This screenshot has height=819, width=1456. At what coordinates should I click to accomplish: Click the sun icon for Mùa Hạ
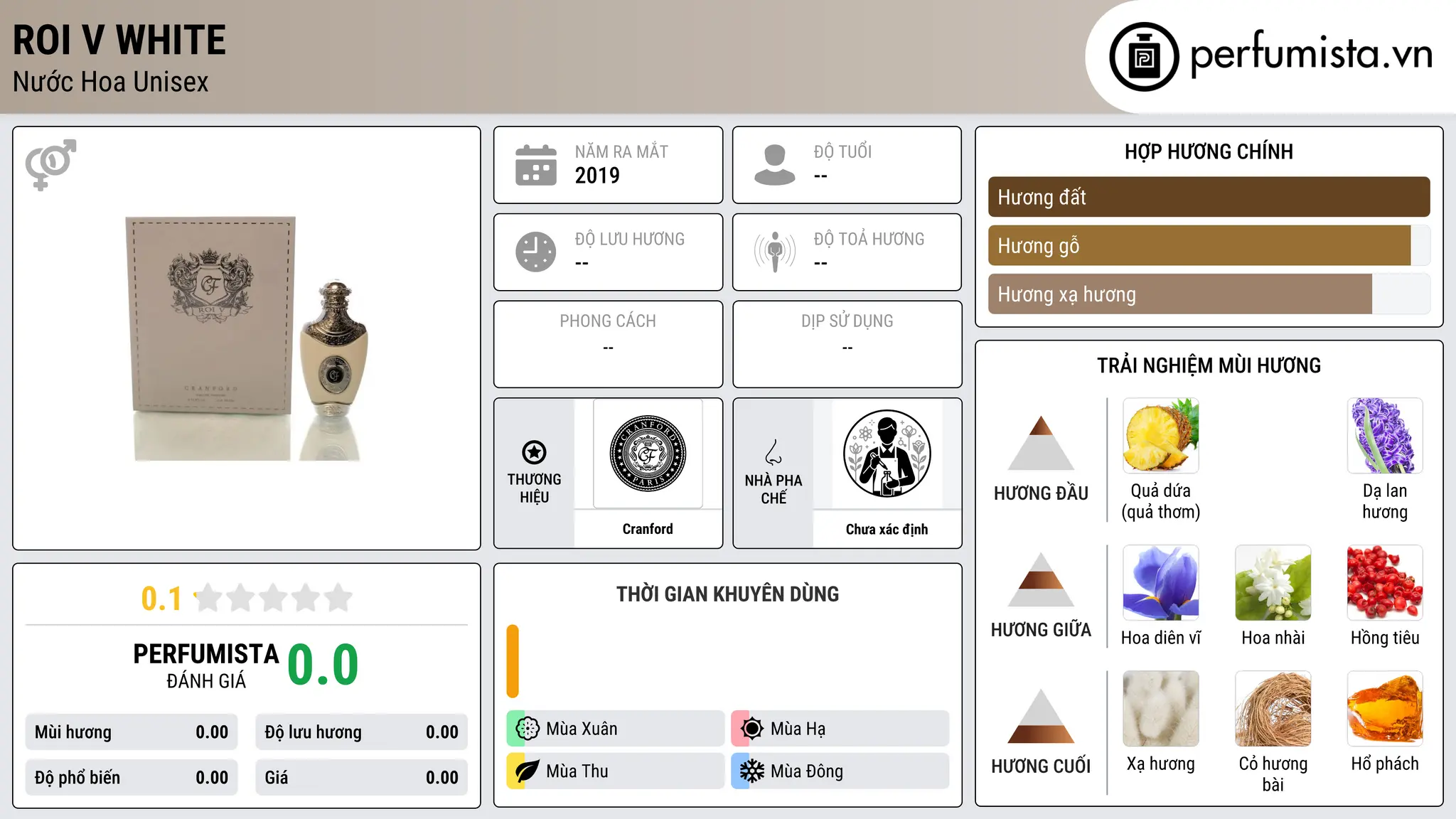(x=751, y=729)
